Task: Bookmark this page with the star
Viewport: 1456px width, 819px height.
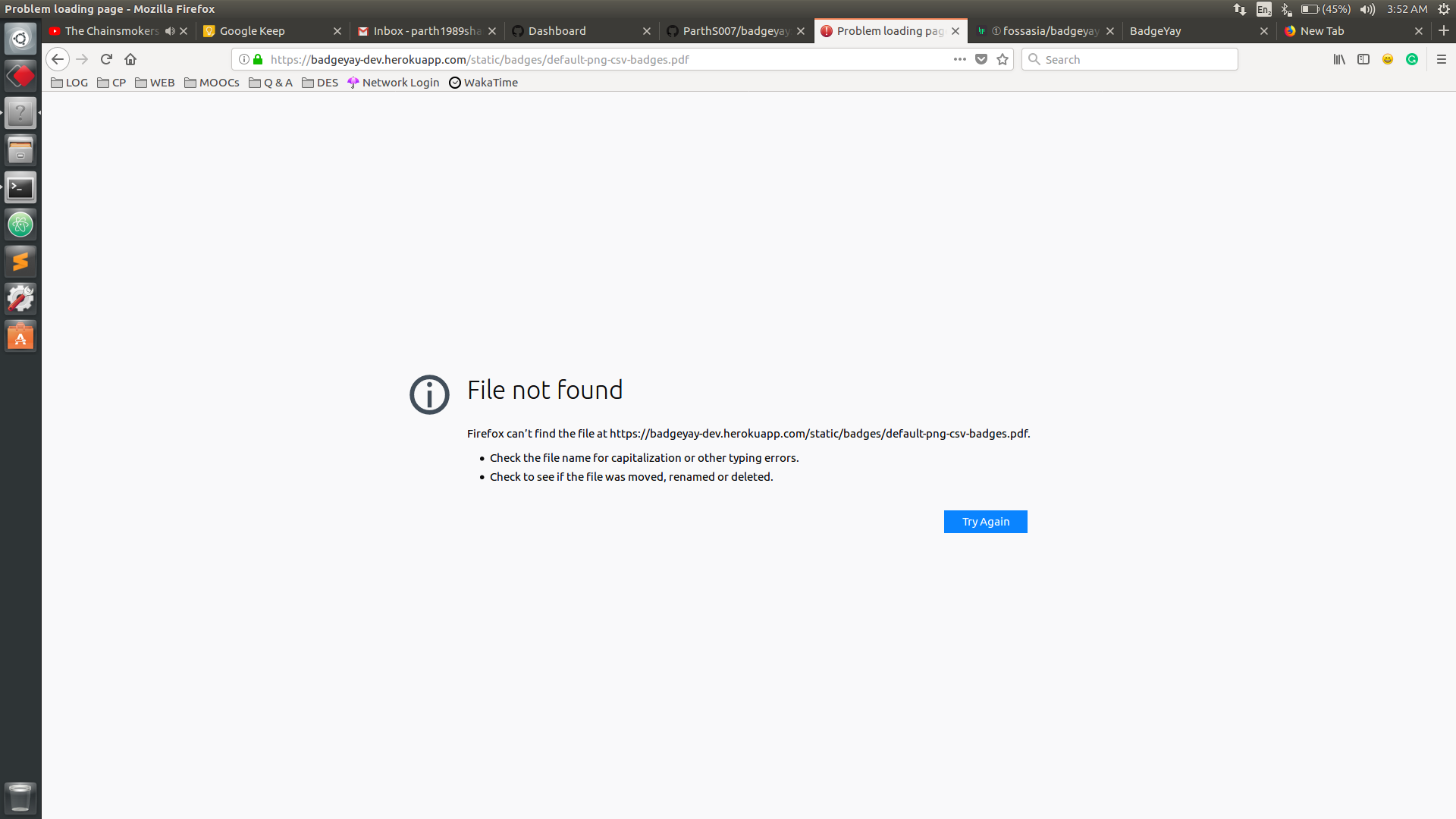Action: 1003,59
